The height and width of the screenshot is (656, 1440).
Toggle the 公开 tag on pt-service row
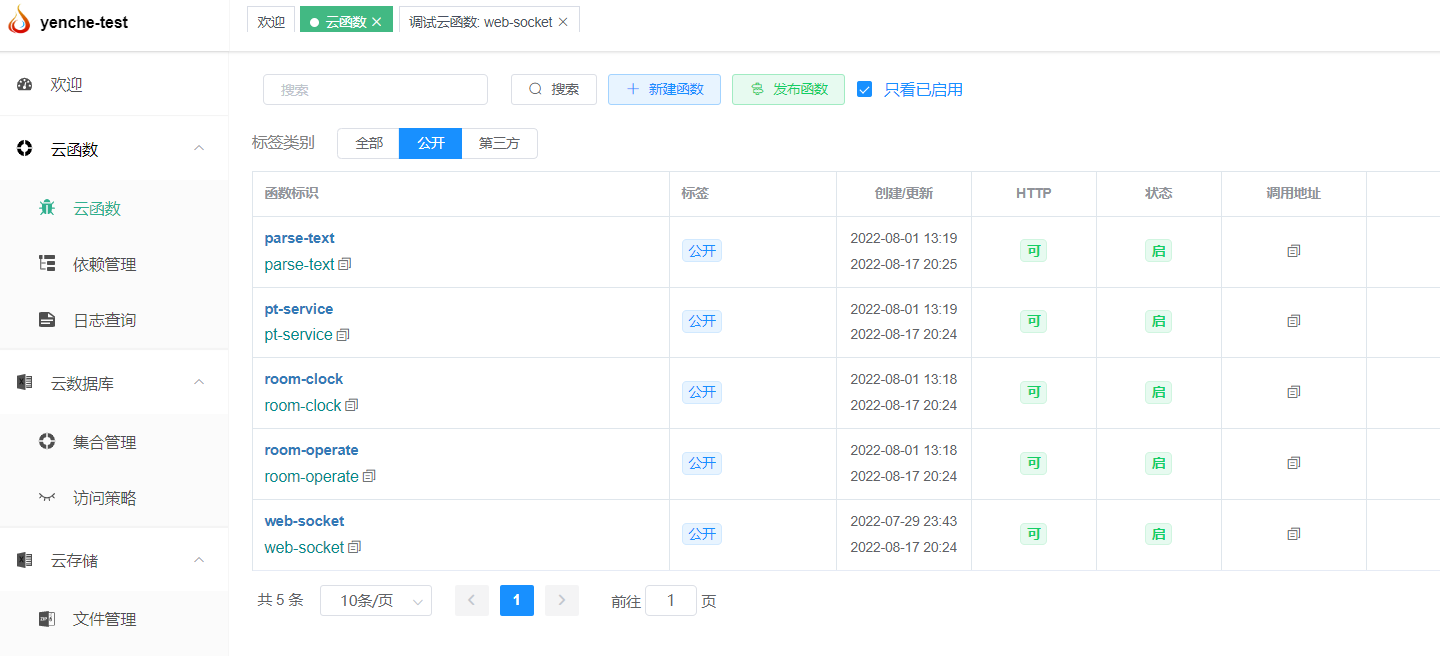pos(701,321)
